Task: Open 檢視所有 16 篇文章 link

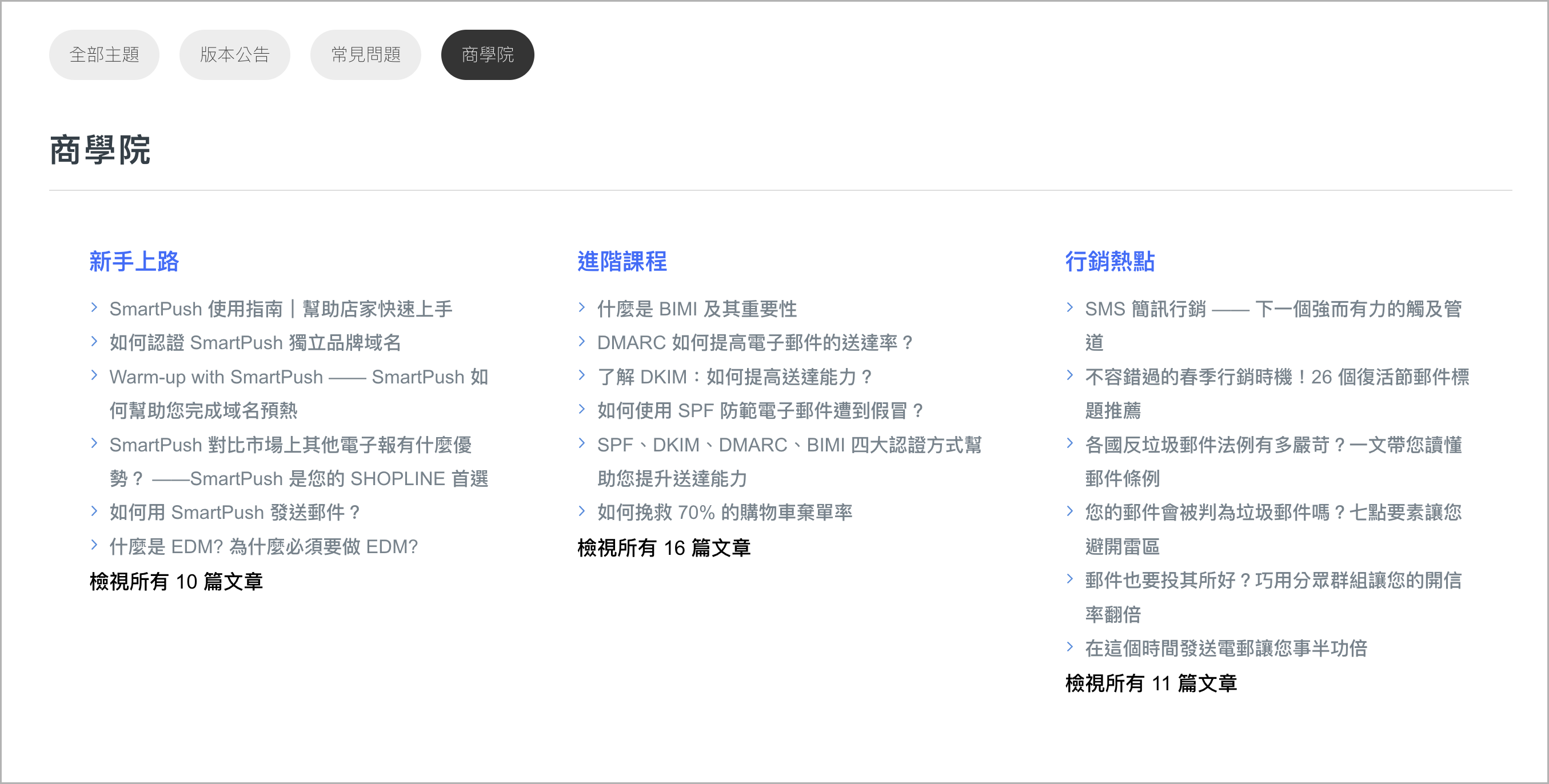Action: tap(664, 548)
